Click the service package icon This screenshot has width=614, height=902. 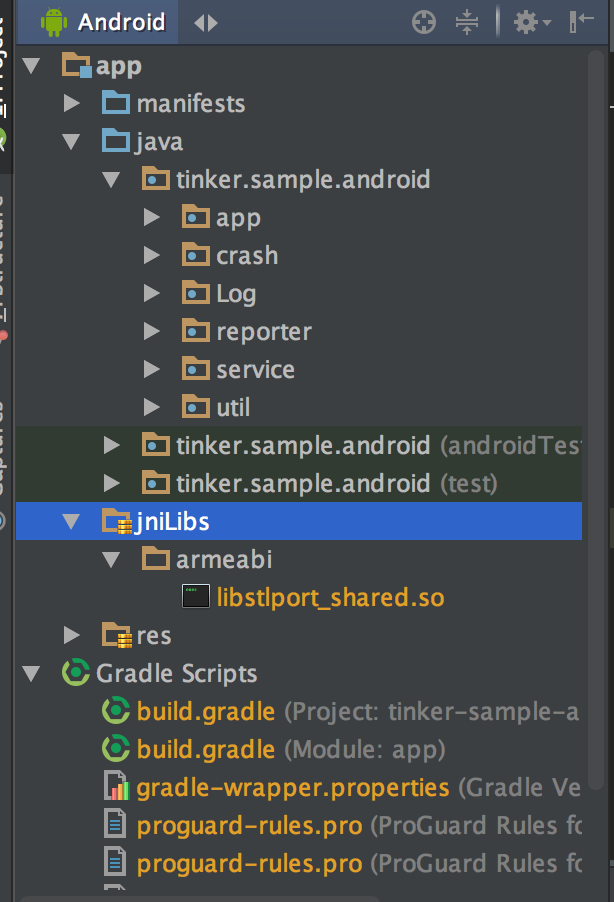point(196,368)
